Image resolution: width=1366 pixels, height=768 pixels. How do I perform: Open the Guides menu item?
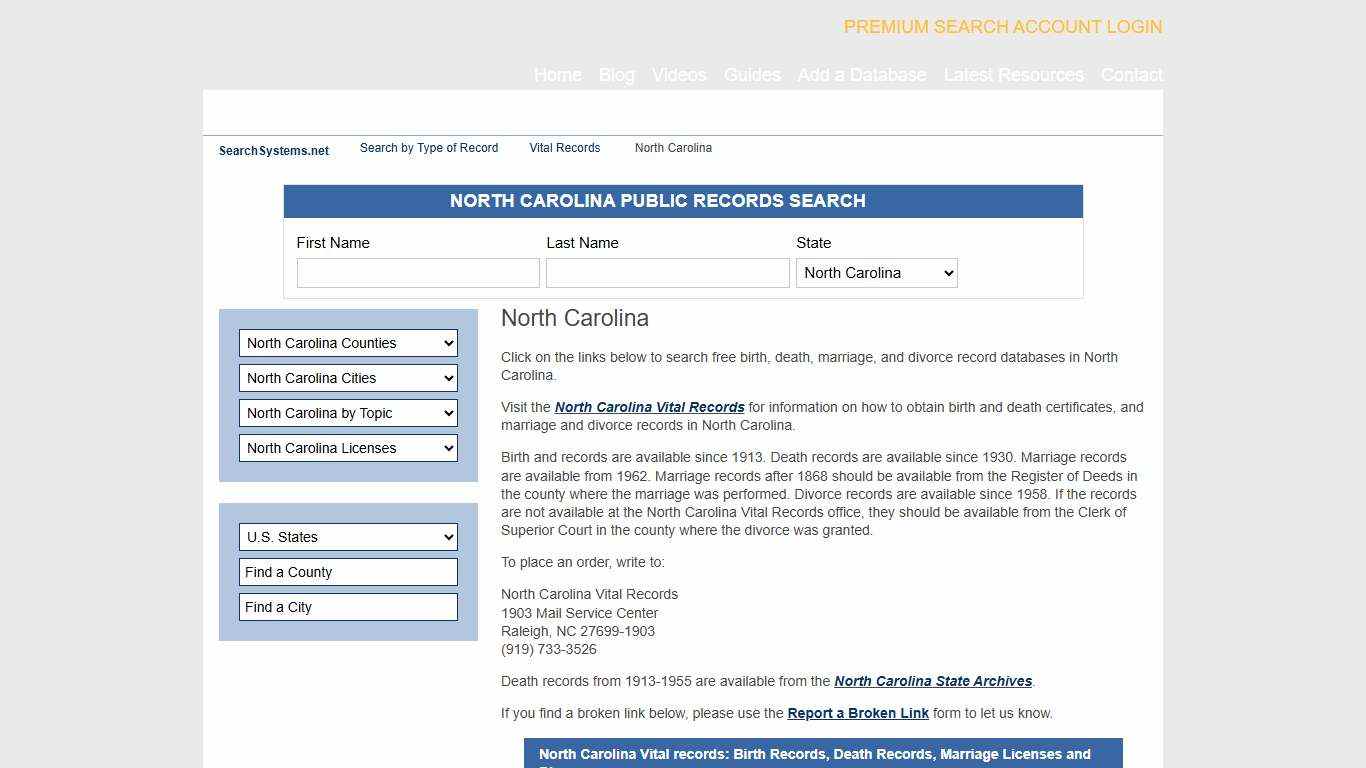(752, 75)
